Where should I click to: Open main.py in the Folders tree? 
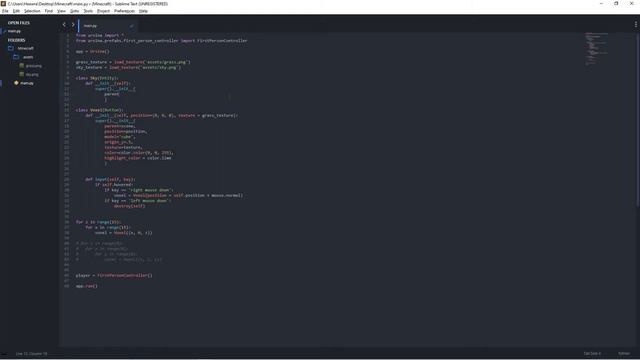pyautogui.click(x=27, y=83)
